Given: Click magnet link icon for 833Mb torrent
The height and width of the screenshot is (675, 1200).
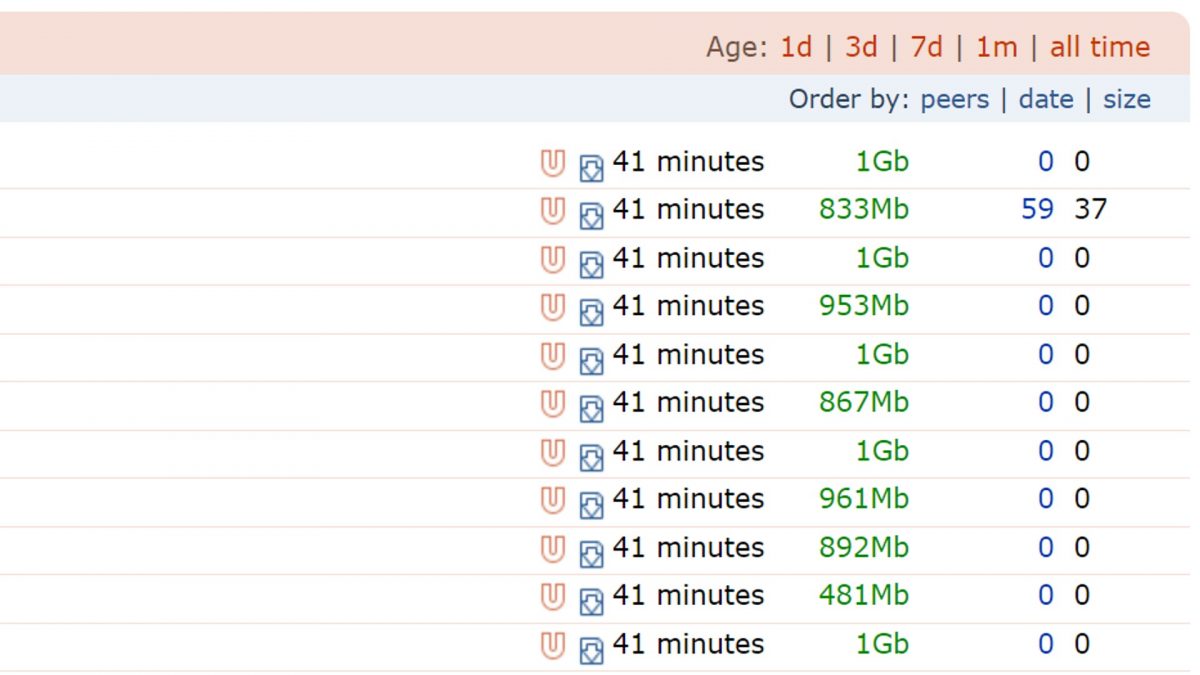Looking at the screenshot, I should [x=552, y=211].
